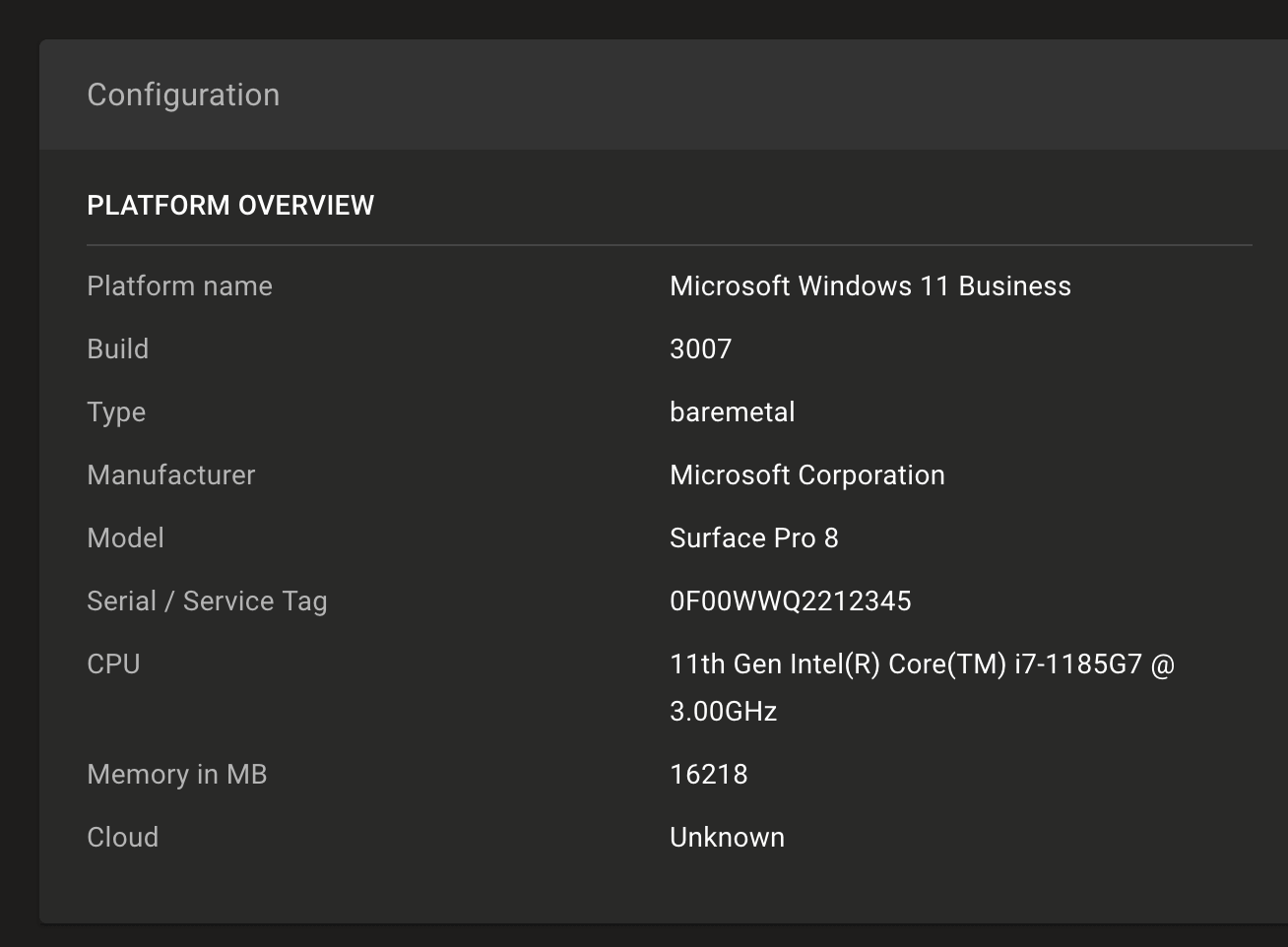Click the Cloud label
The width and height of the screenshot is (1288, 947).
(122, 837)
